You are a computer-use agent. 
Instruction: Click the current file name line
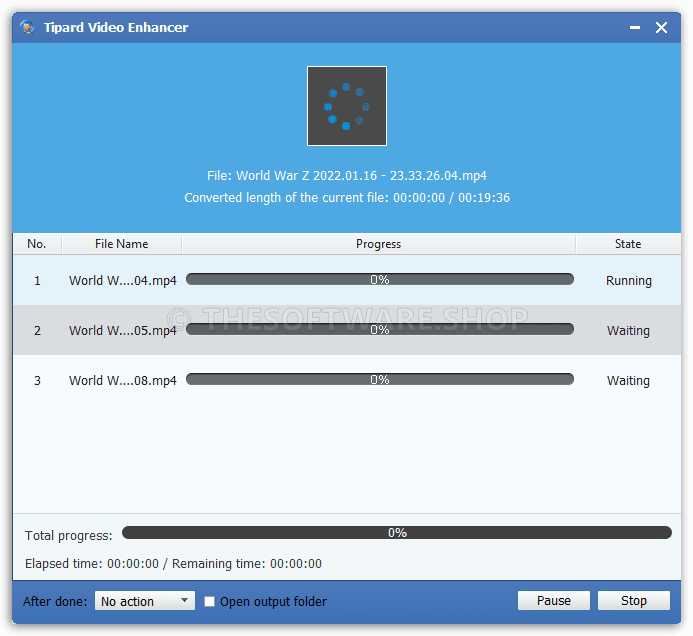(347, 175)
